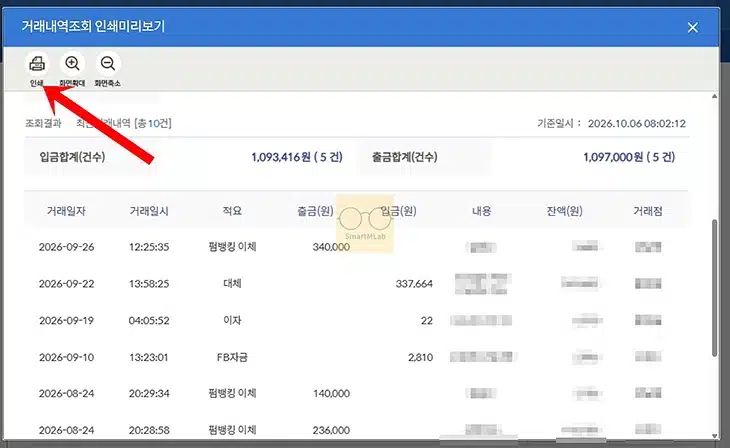Click the scrollbar up arrow
730x448 pixels.
(x=715, y=96)
